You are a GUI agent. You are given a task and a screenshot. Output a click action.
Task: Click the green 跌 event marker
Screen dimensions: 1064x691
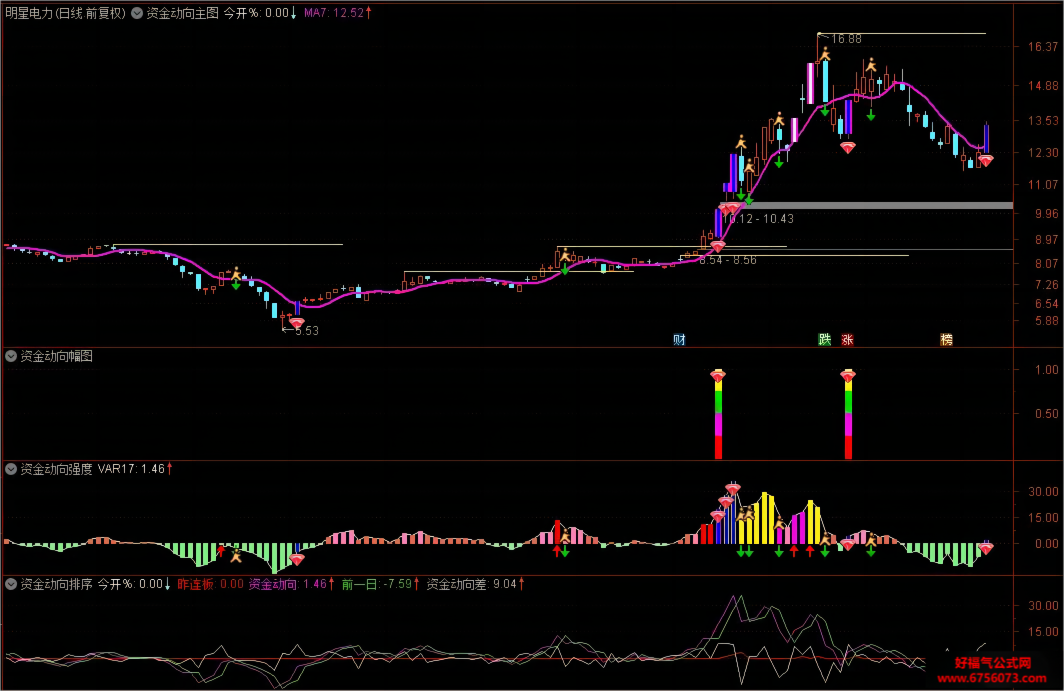tap(824, 339)
